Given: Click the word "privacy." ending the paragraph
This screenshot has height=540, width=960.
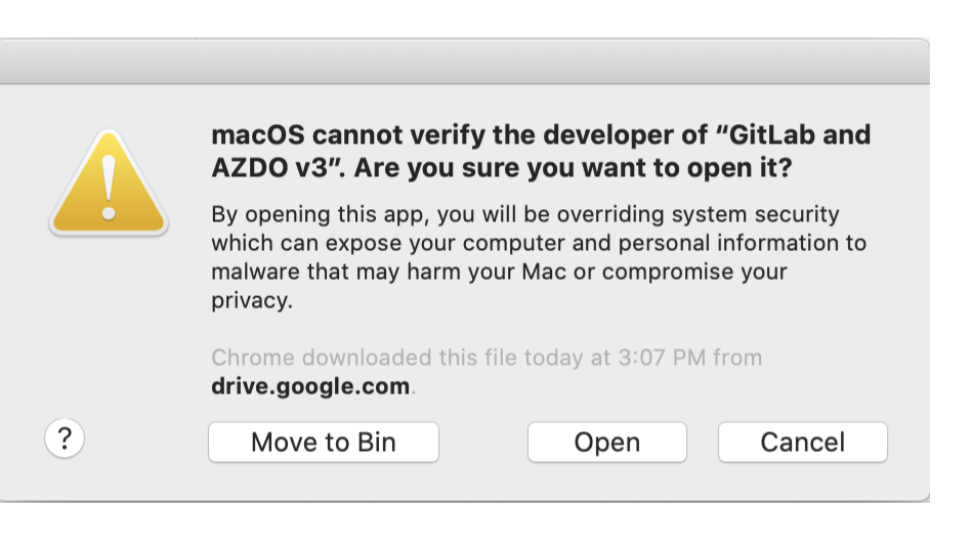Looking at the screenshot, I should point(252,301).
